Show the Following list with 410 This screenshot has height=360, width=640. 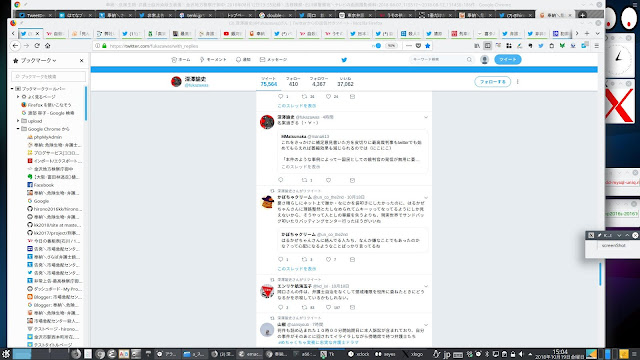point(293,82)
